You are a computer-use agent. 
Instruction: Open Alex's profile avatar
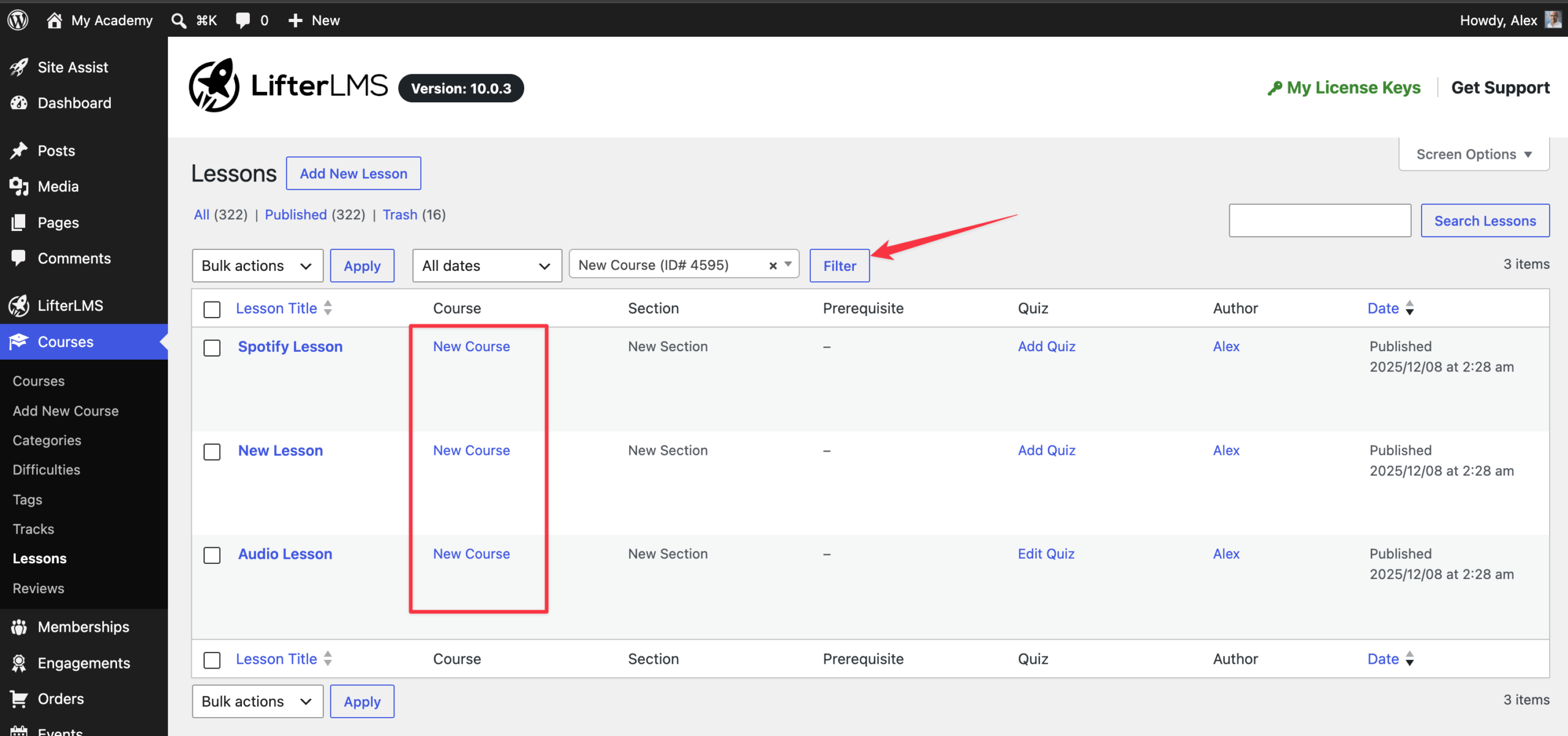click(x=1553, y=20)
